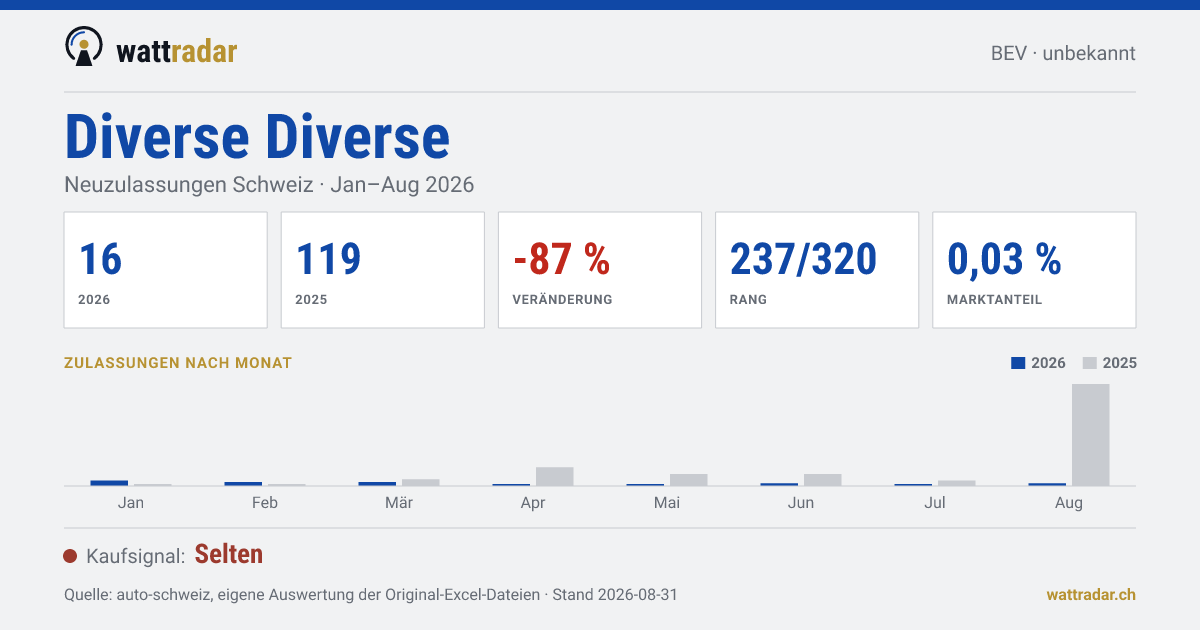1200x630 pixels.
Task: Click the 'RANG' card label
Action: coord(748,300)
